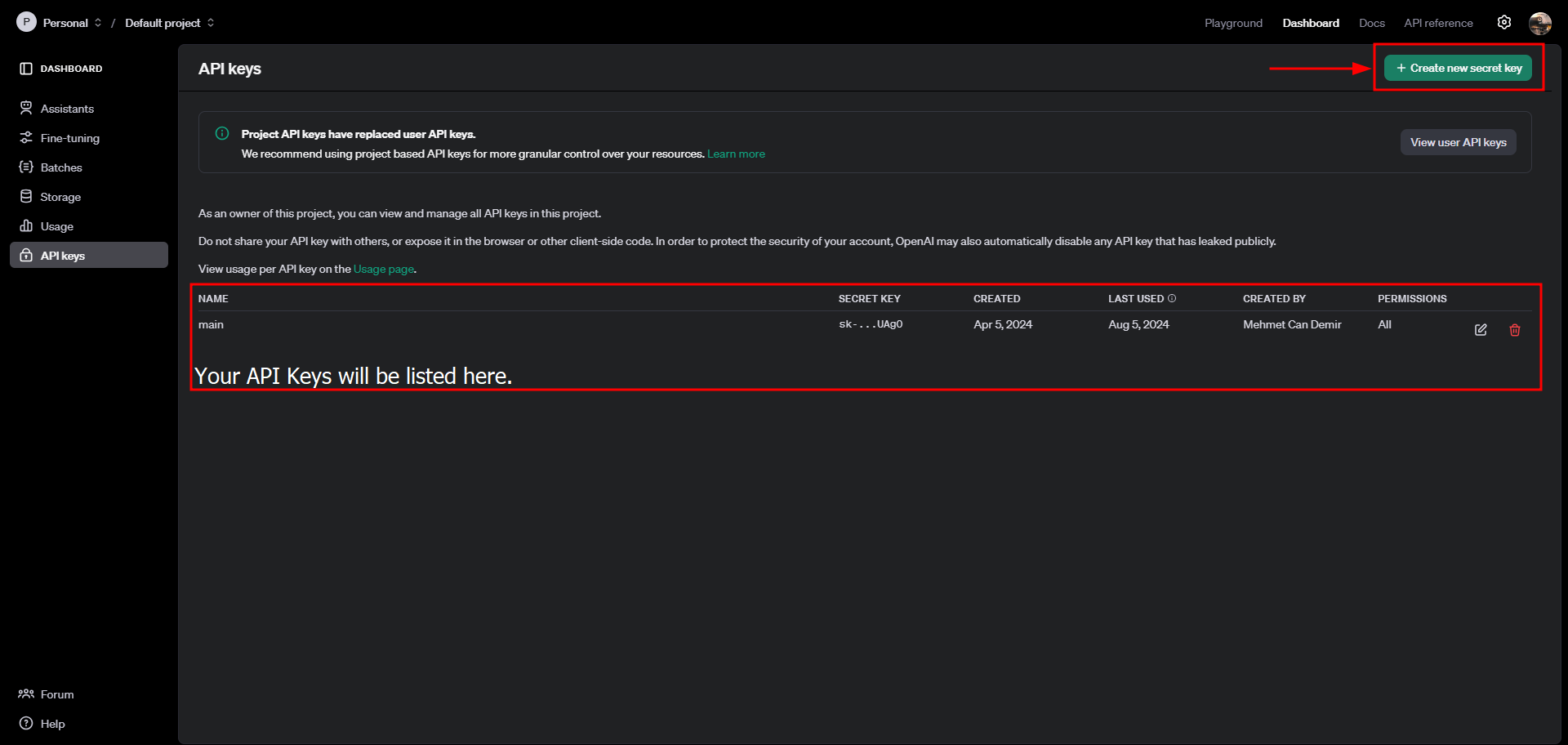
Task: Click the View user API keys button
Action: pyautogui.click(x=1459, y=142)
